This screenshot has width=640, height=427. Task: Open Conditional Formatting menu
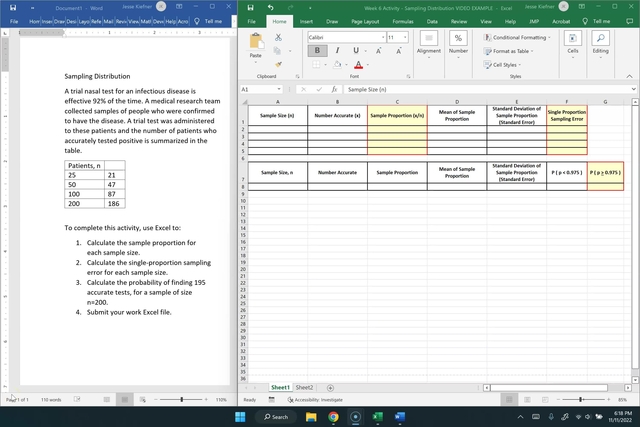pyautogui.click(x=517, y=38)
